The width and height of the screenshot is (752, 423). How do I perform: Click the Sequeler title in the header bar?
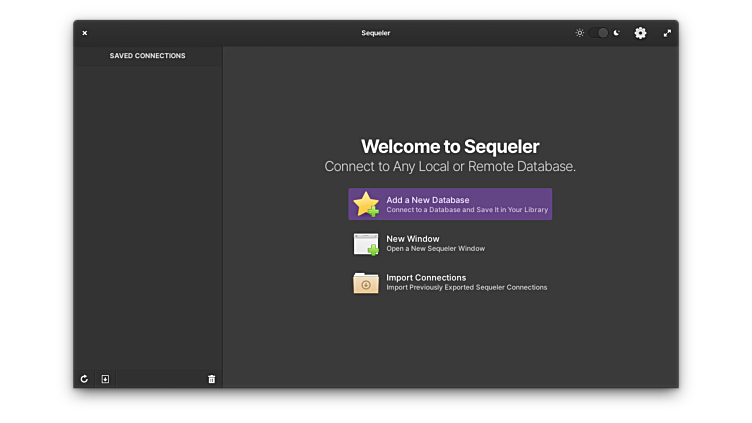[x=376, y=33]
